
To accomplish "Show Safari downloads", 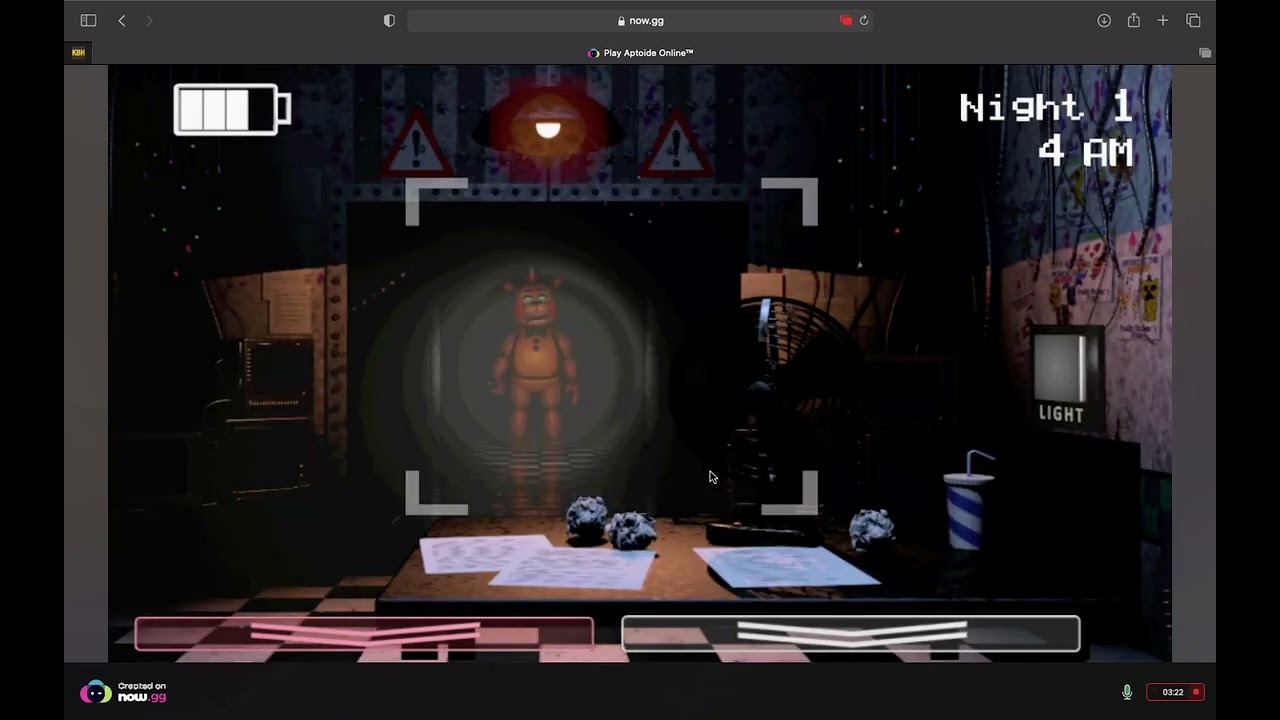I will 1104,20.
